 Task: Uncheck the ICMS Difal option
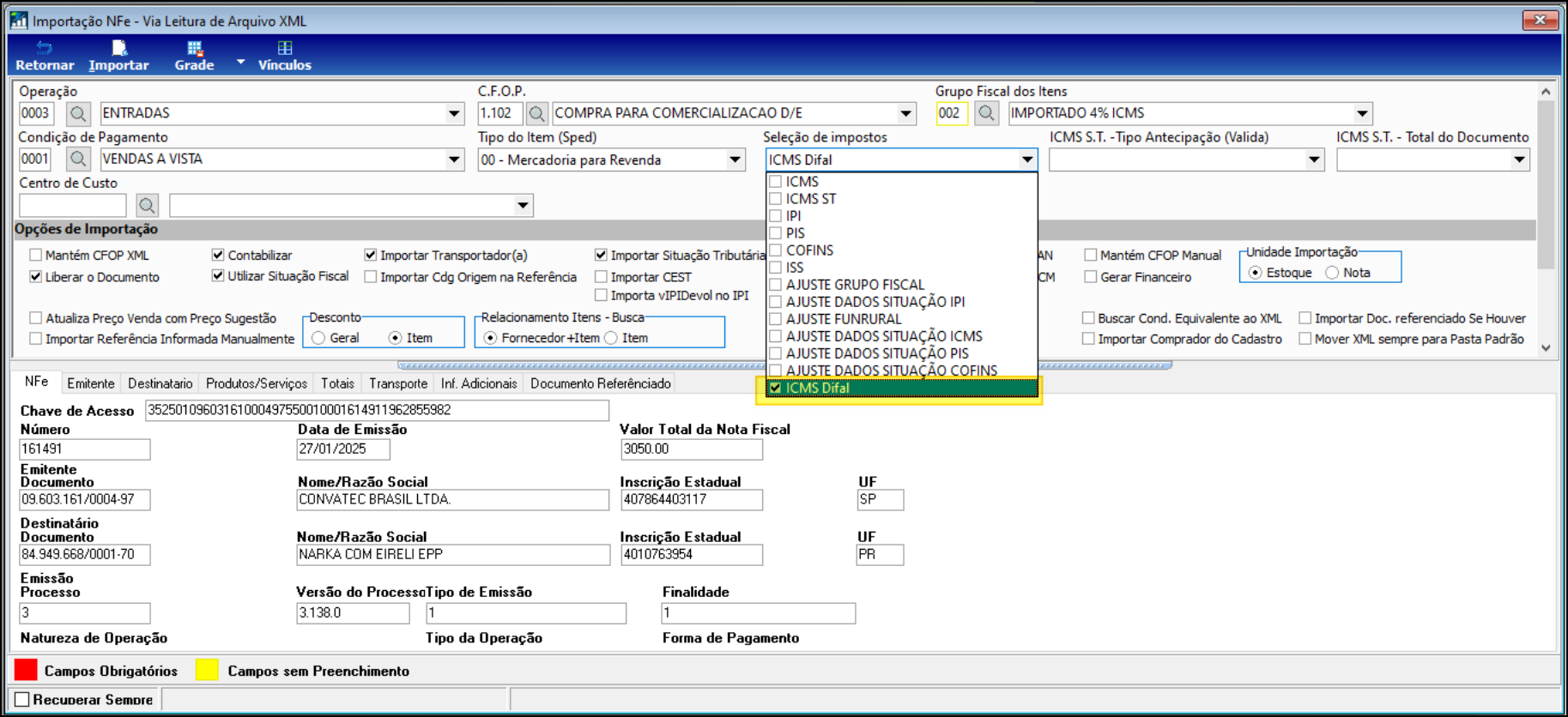coord(775,388)
